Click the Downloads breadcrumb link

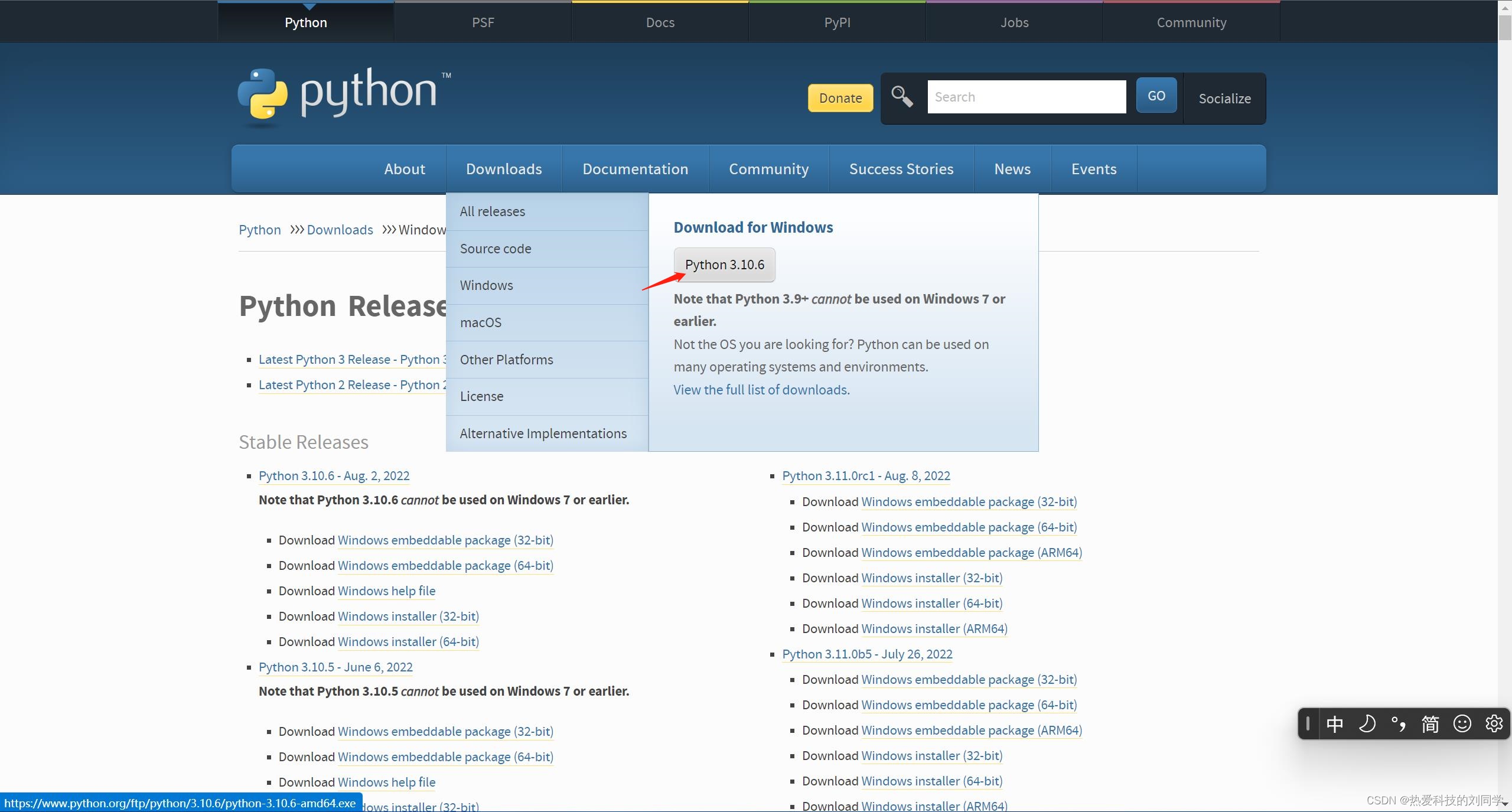pyautogui.click(x=340, y=230)
